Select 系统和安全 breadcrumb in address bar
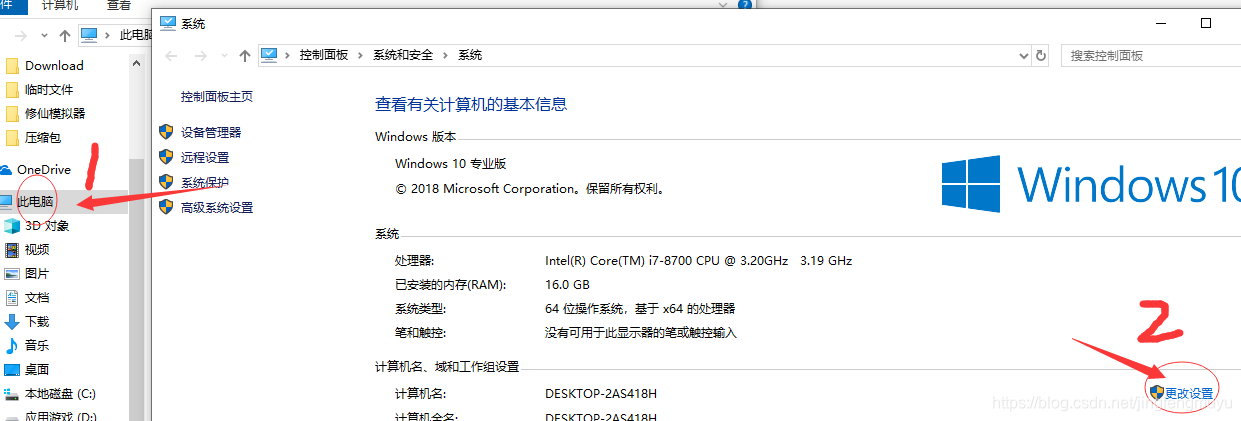This screenshot has width=1241, height=421. point(403,55)
